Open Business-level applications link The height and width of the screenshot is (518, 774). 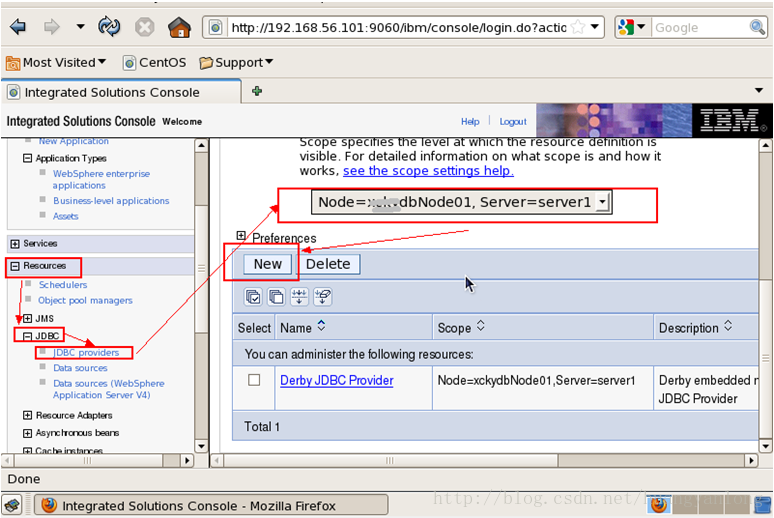(x=111, y=200)
